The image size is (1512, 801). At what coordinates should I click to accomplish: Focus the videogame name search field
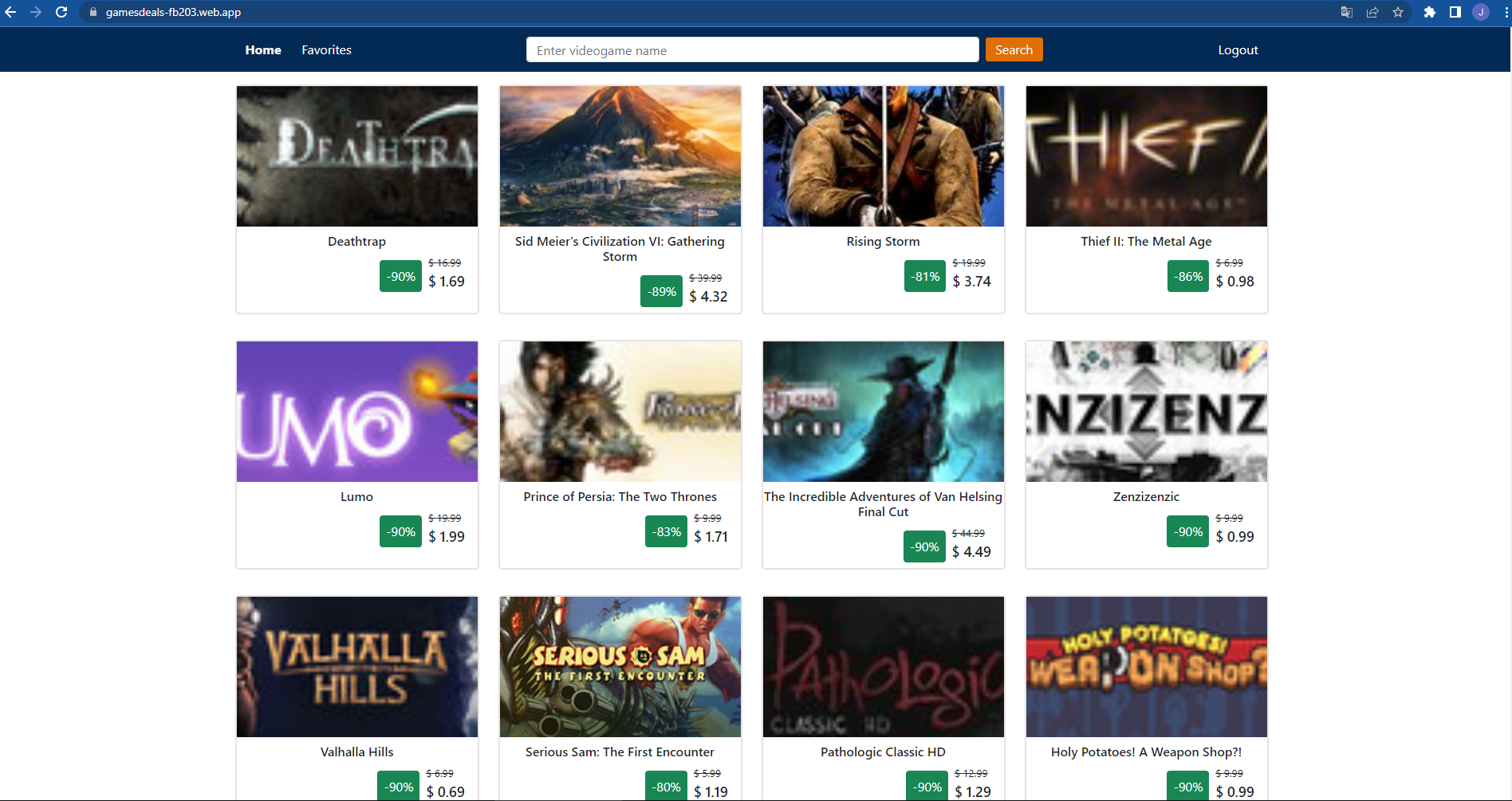coord(752,49)
